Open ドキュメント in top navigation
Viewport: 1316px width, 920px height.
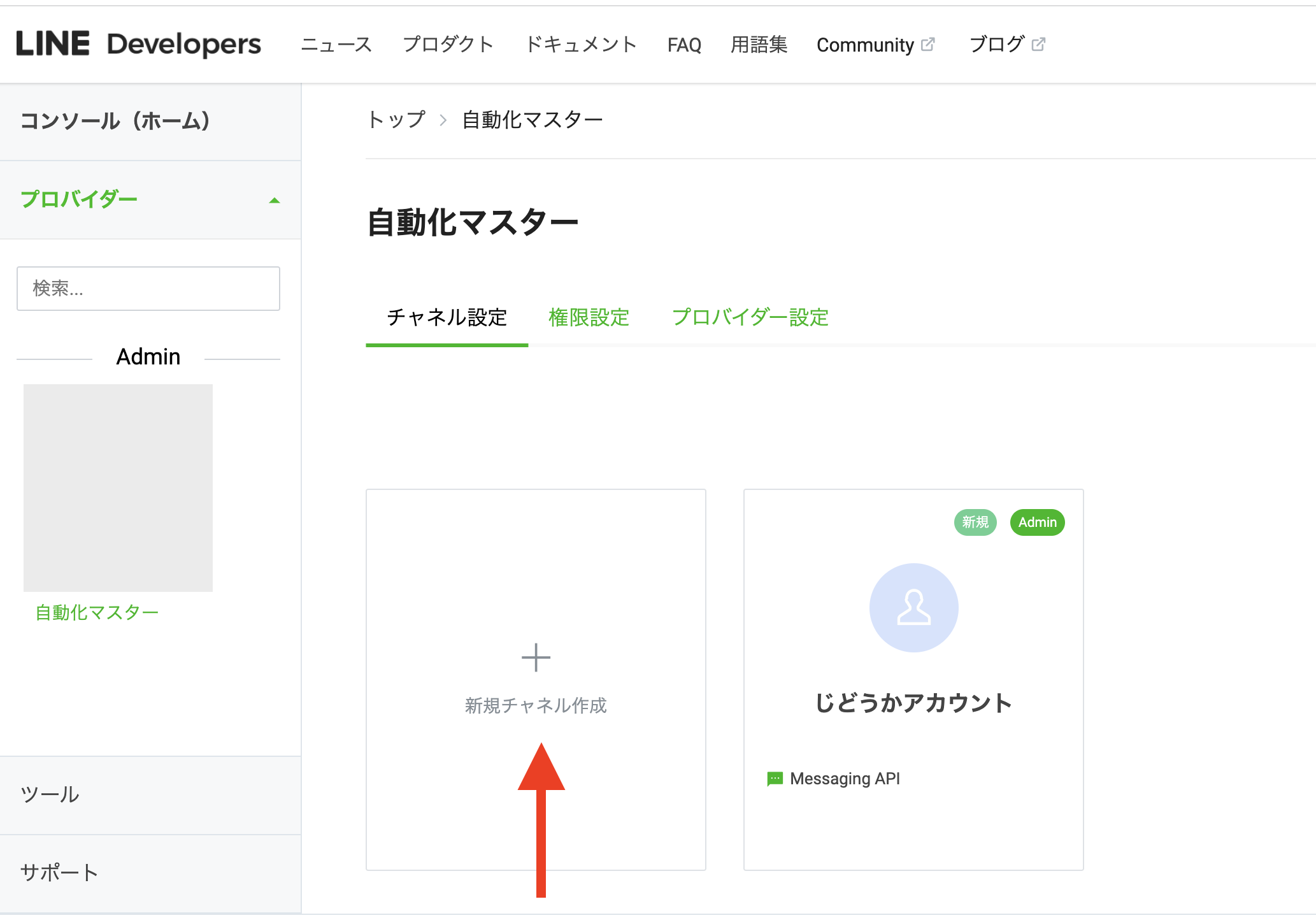click(580, 45)
